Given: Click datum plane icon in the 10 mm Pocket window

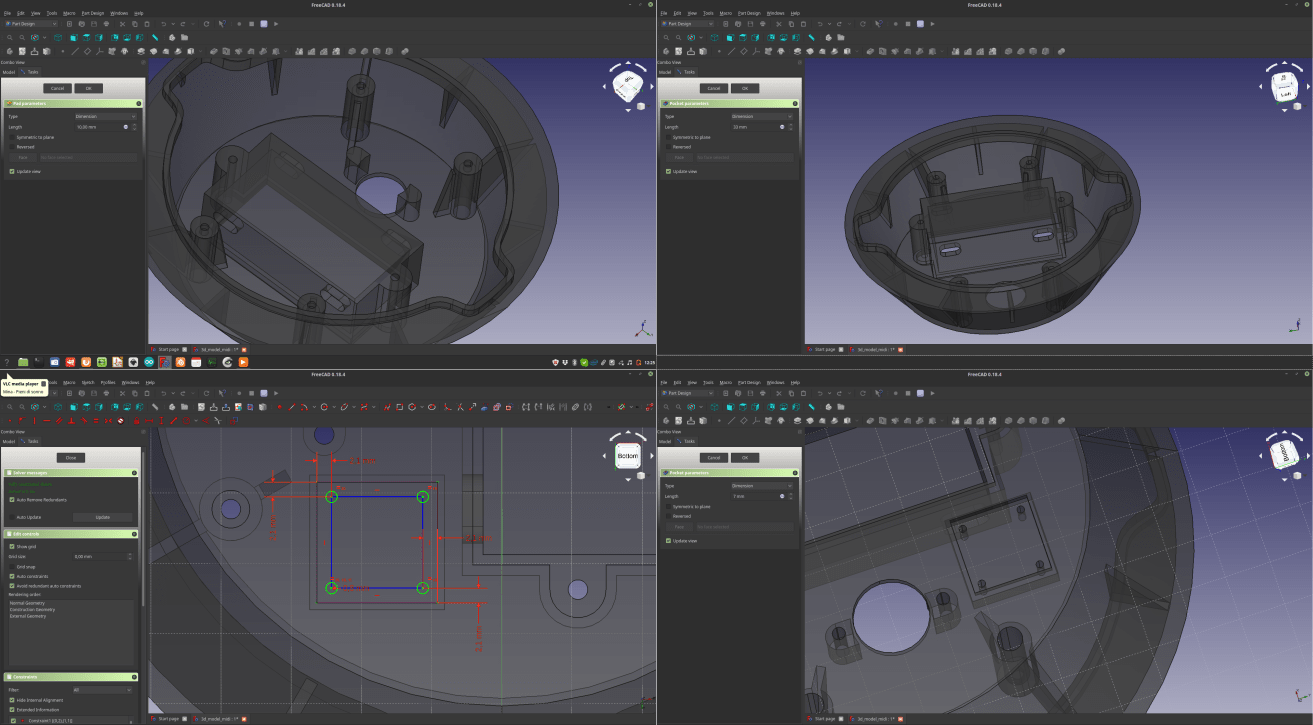Looking at the screenshot, I should point(744,51).
